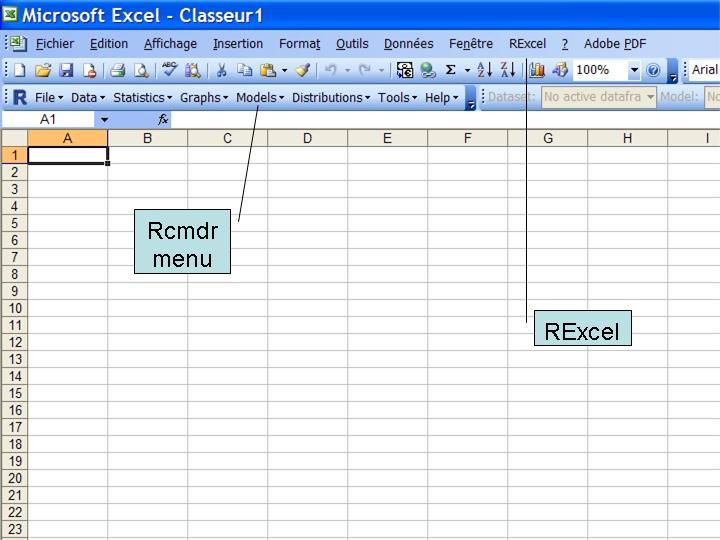Open Rcmdr Distributions menu
Image resolution: width=720 pixels, height=540 pixels.
tap(331, 97)
